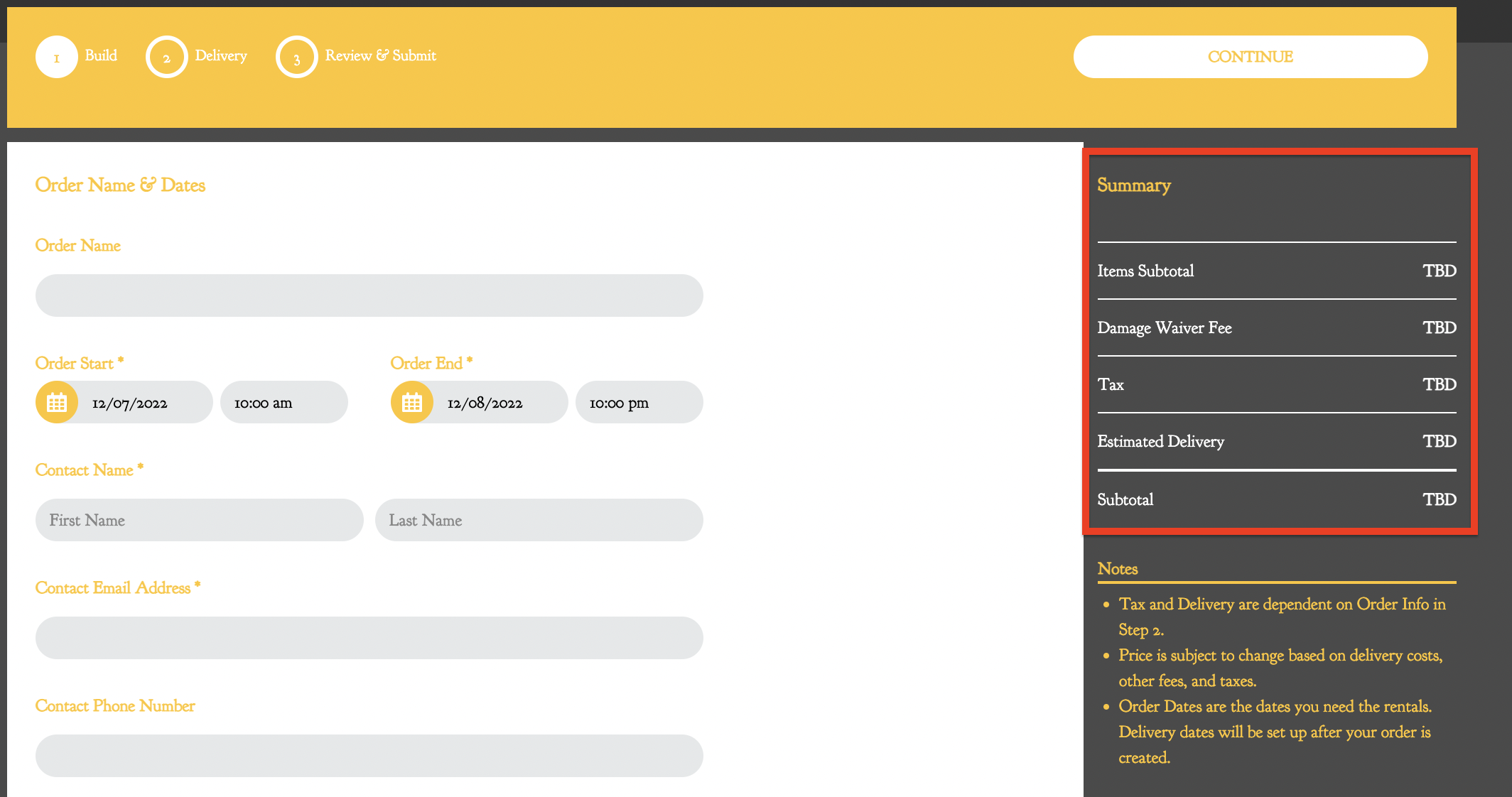Image resolution: width=1512 pixels, height=797 pixels.
Task: Click the step 2 Delivery circle
Action: [x=167, y=57]
